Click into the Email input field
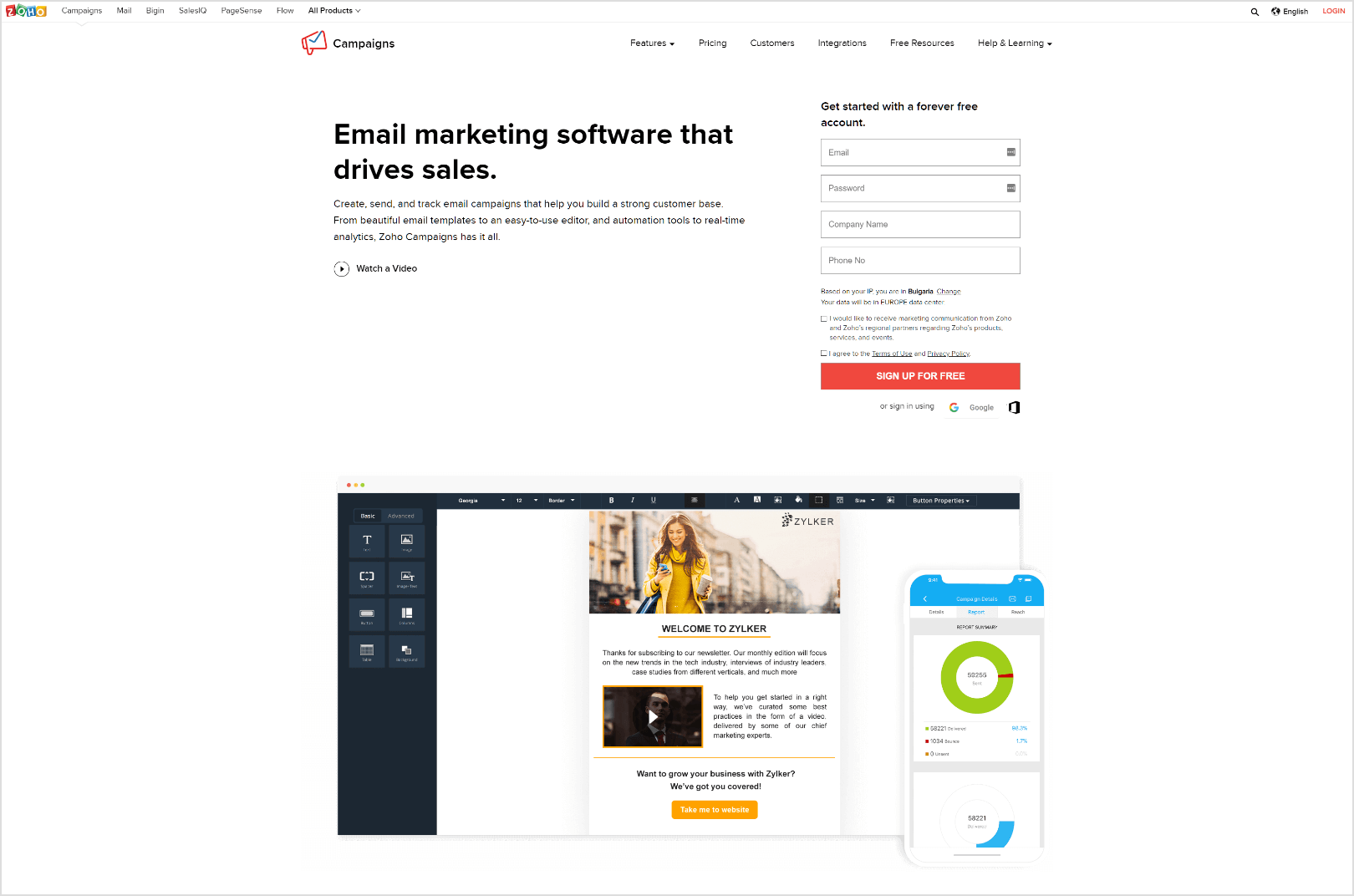Screen dimensions: 1354x896 (x=920, y=152)
